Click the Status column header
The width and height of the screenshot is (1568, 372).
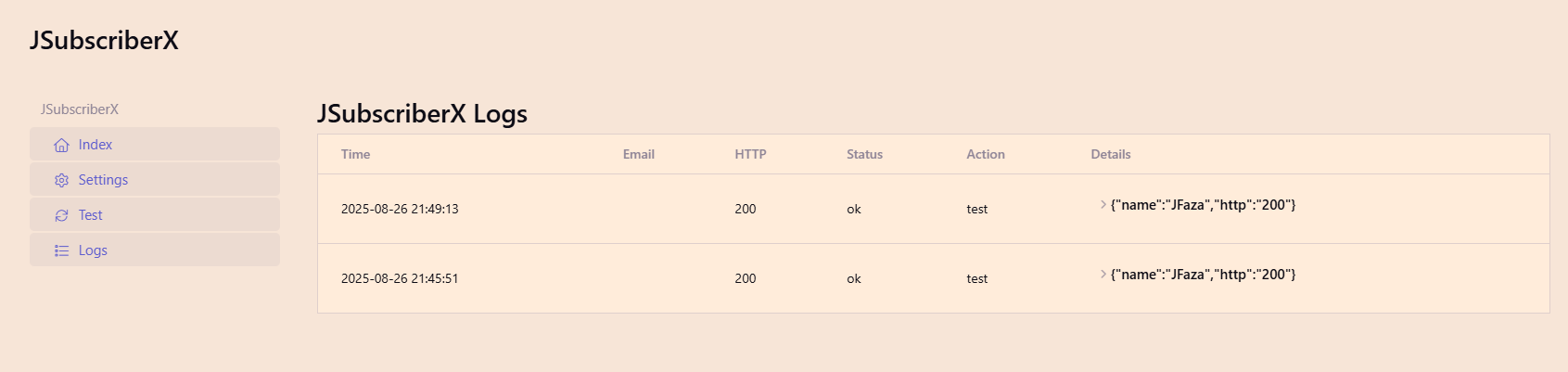click(x=864, y=155)
